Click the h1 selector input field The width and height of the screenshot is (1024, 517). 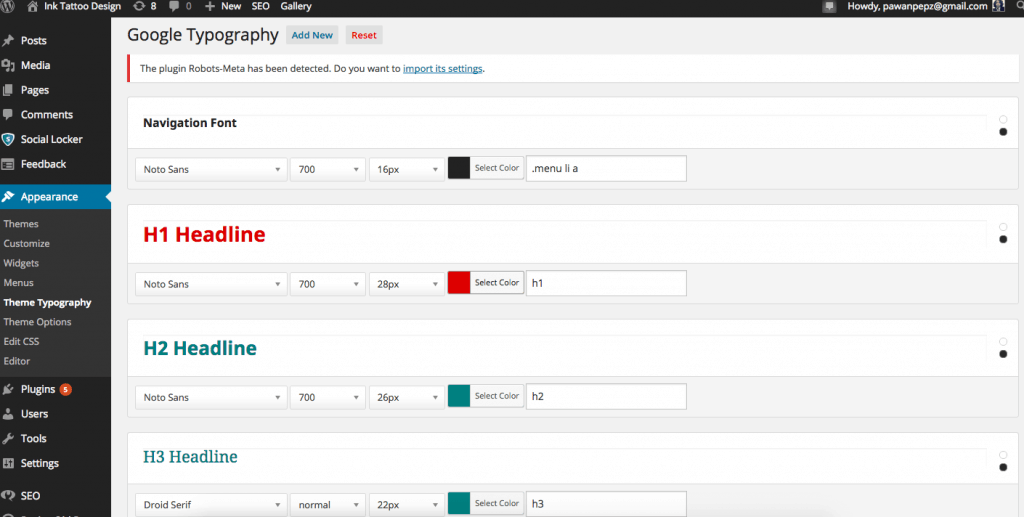tap(606, 283)
